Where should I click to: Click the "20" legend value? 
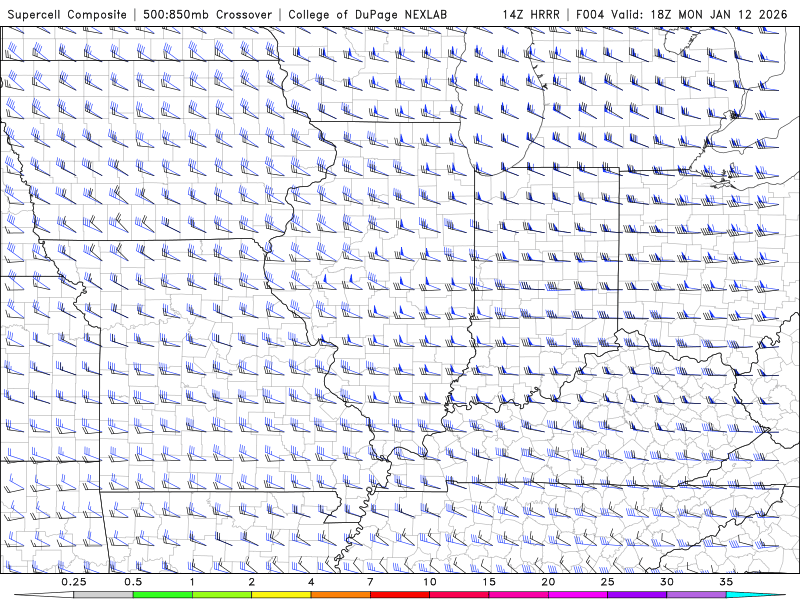point(548,582)
